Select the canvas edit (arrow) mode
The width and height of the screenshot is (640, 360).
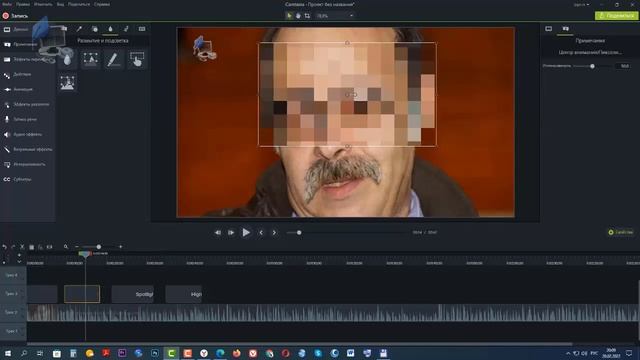289,16
